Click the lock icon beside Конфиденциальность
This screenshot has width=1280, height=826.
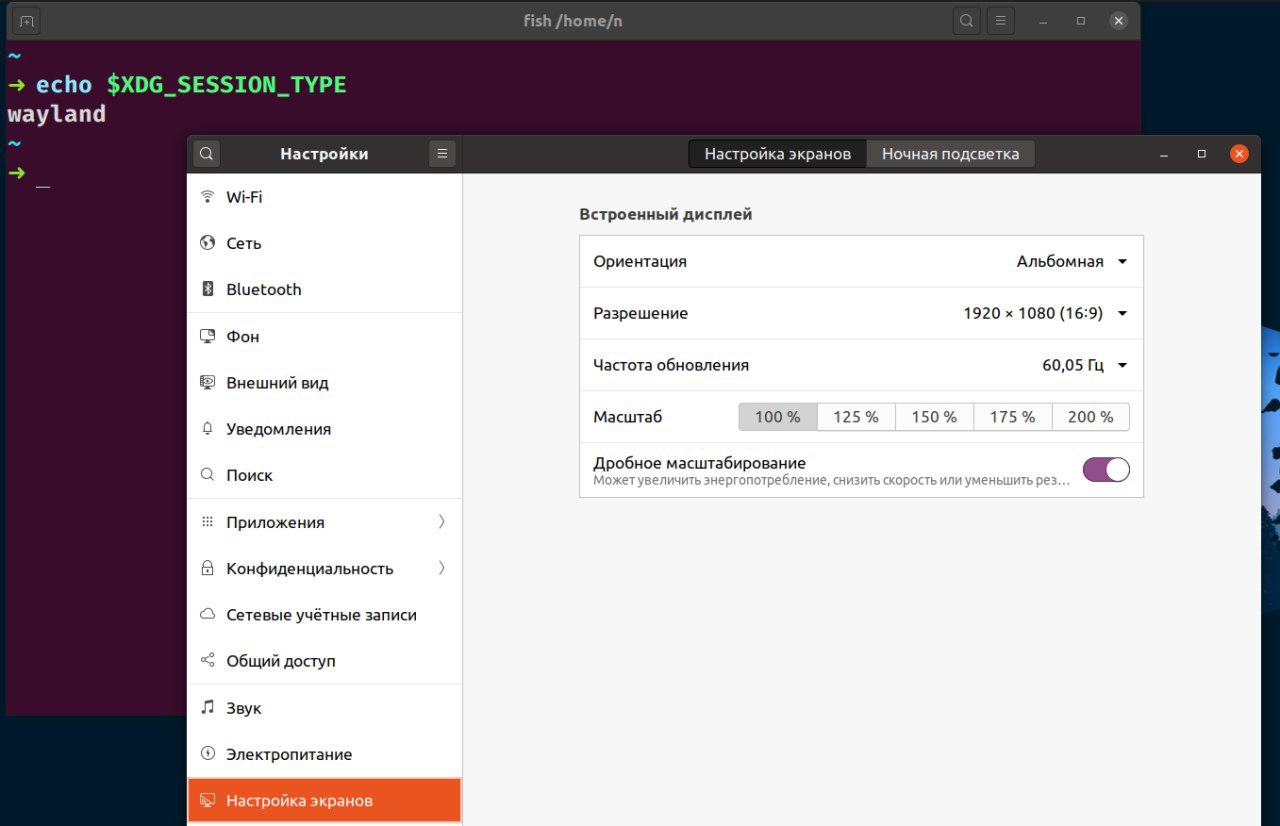[208, 568]
